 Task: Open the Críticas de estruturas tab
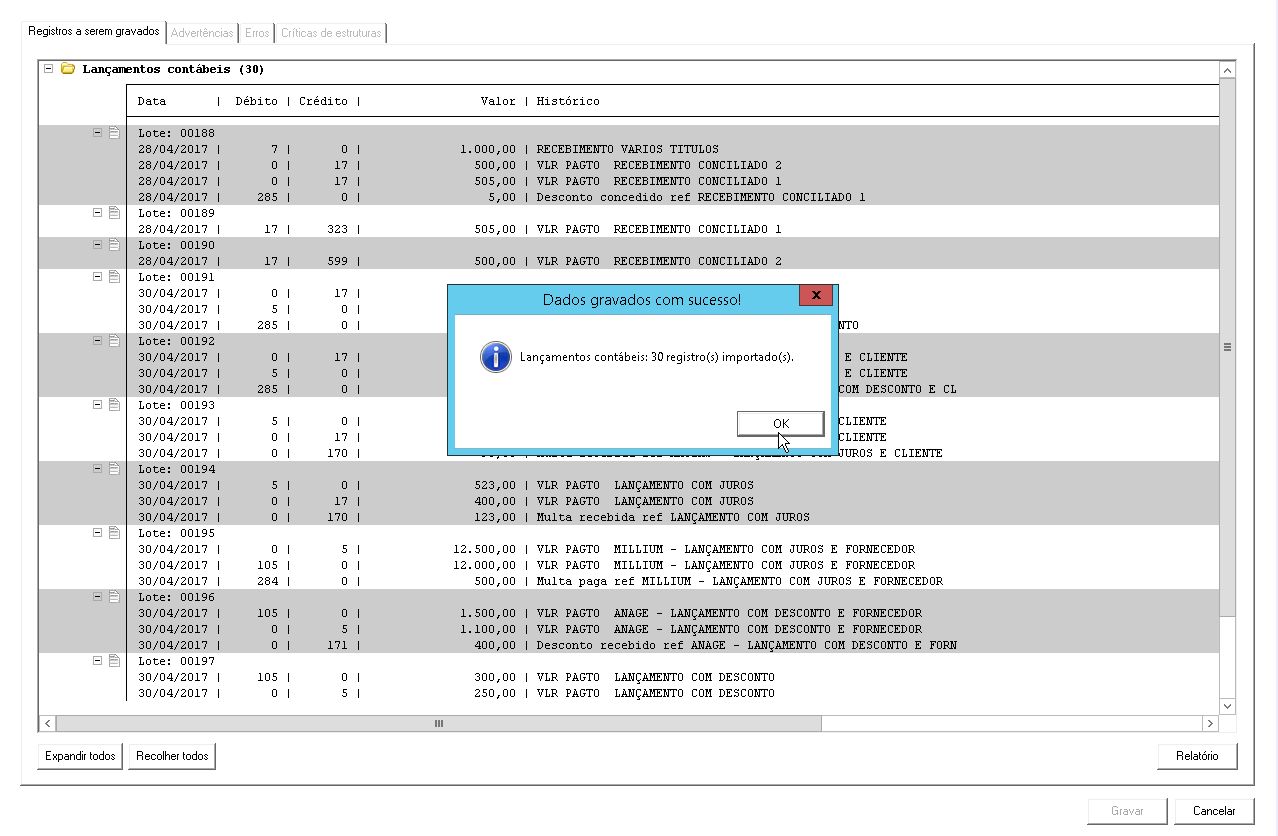(331, 33)
